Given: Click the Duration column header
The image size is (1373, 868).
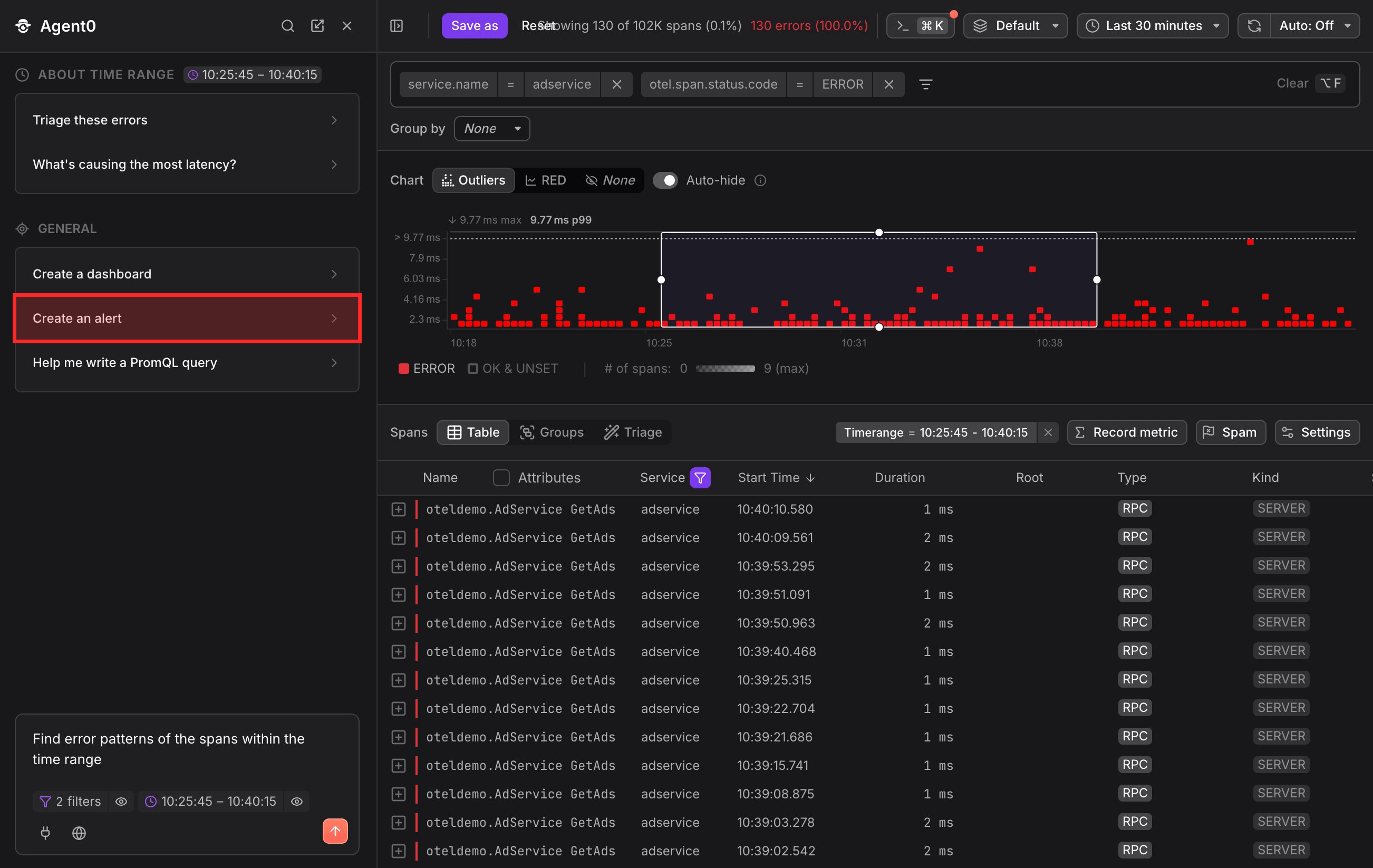Looking at the screenshot, I should (x=900, y=478).
